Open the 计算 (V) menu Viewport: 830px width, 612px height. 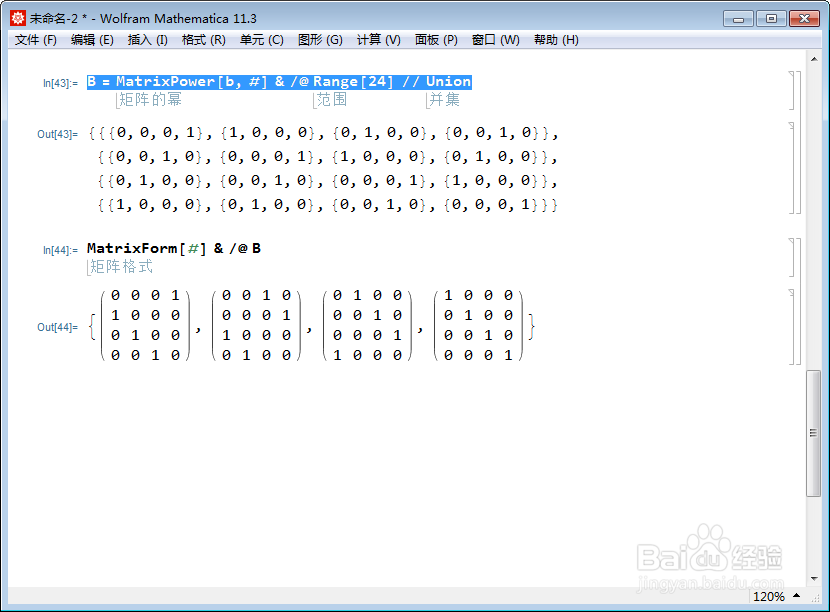tap(378, 40)
